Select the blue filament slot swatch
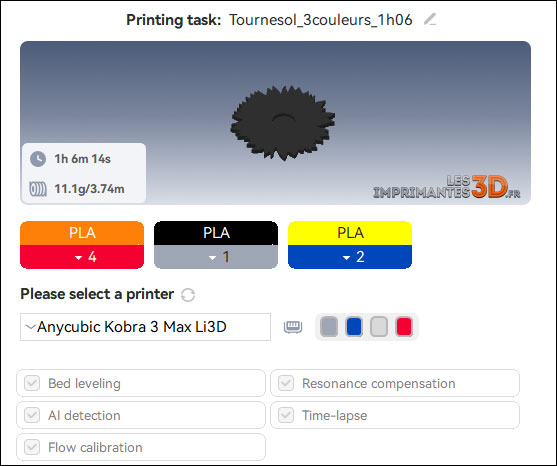Viewport: 557px width, 466px height. coord(354,327)
